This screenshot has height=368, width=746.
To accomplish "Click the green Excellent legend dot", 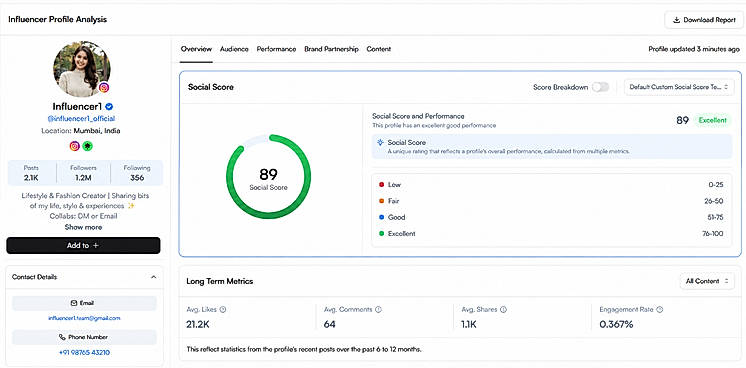I will [381, 234].
